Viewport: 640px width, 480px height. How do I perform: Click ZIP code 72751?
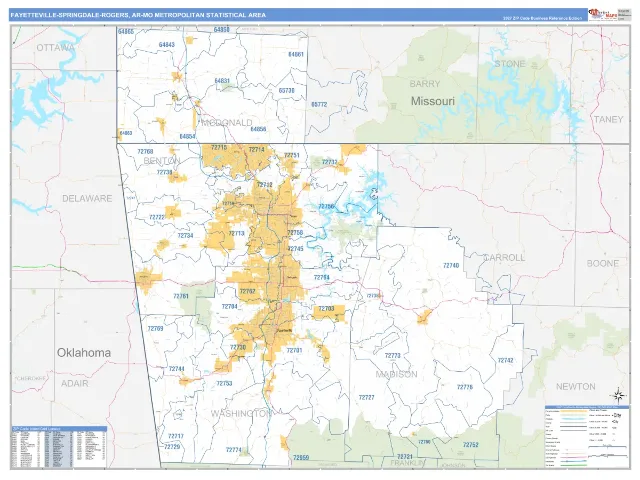tap(292, 155)
